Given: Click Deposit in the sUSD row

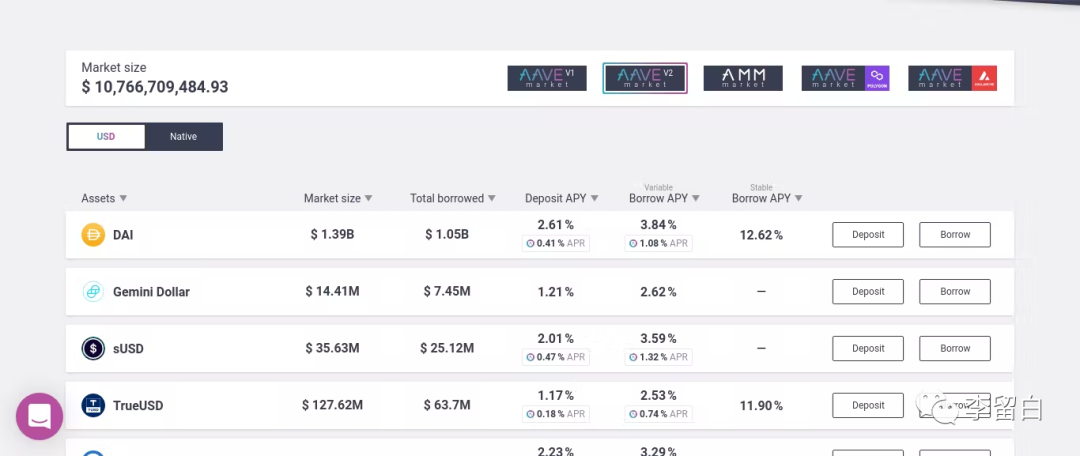Looking at the screenshot, I should point(868,349).
